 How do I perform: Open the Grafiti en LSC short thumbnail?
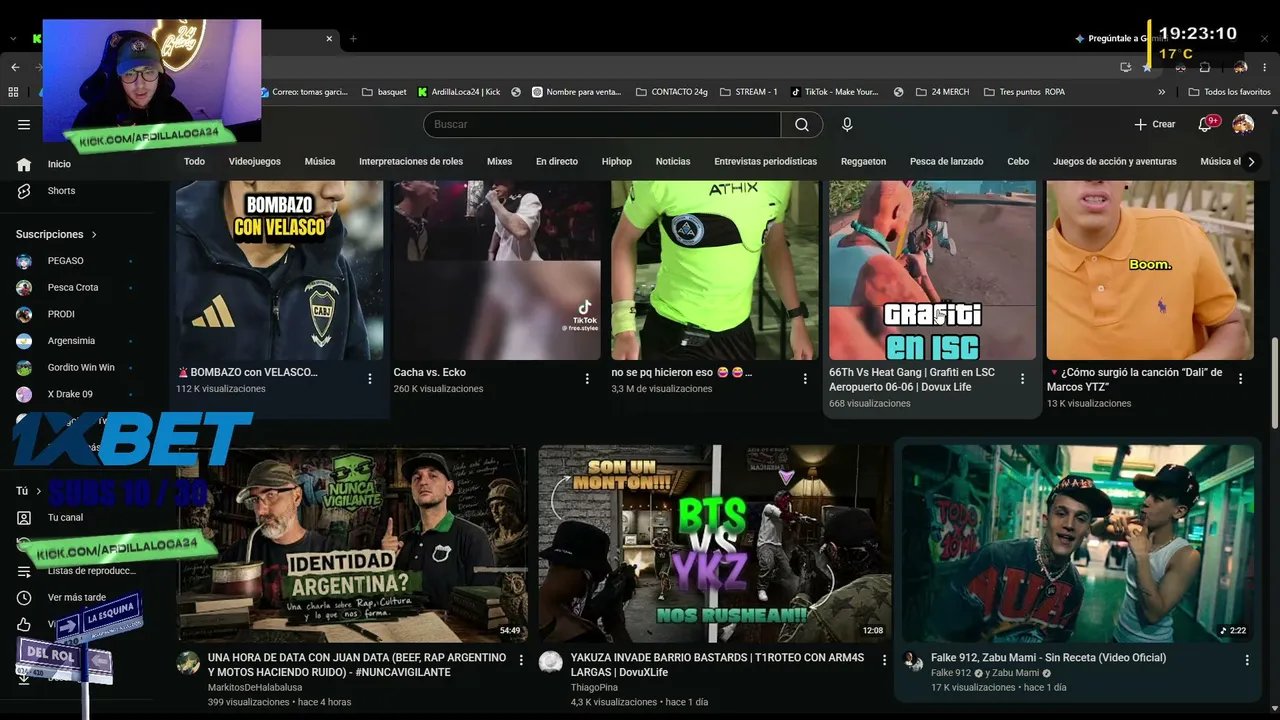point(932,270)
